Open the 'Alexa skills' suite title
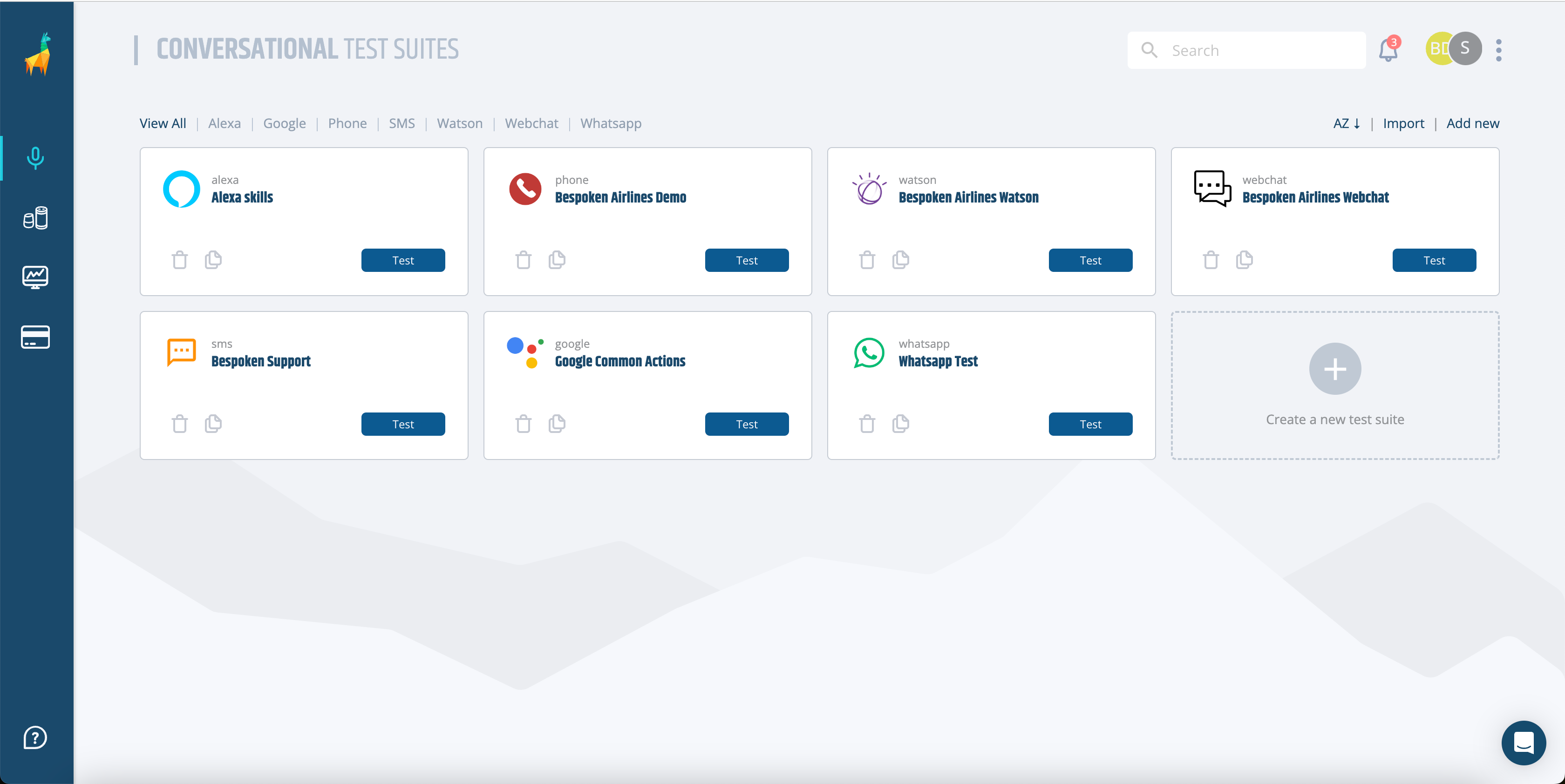The height and width of the screenshot is (784, 1565). (242, 197)
